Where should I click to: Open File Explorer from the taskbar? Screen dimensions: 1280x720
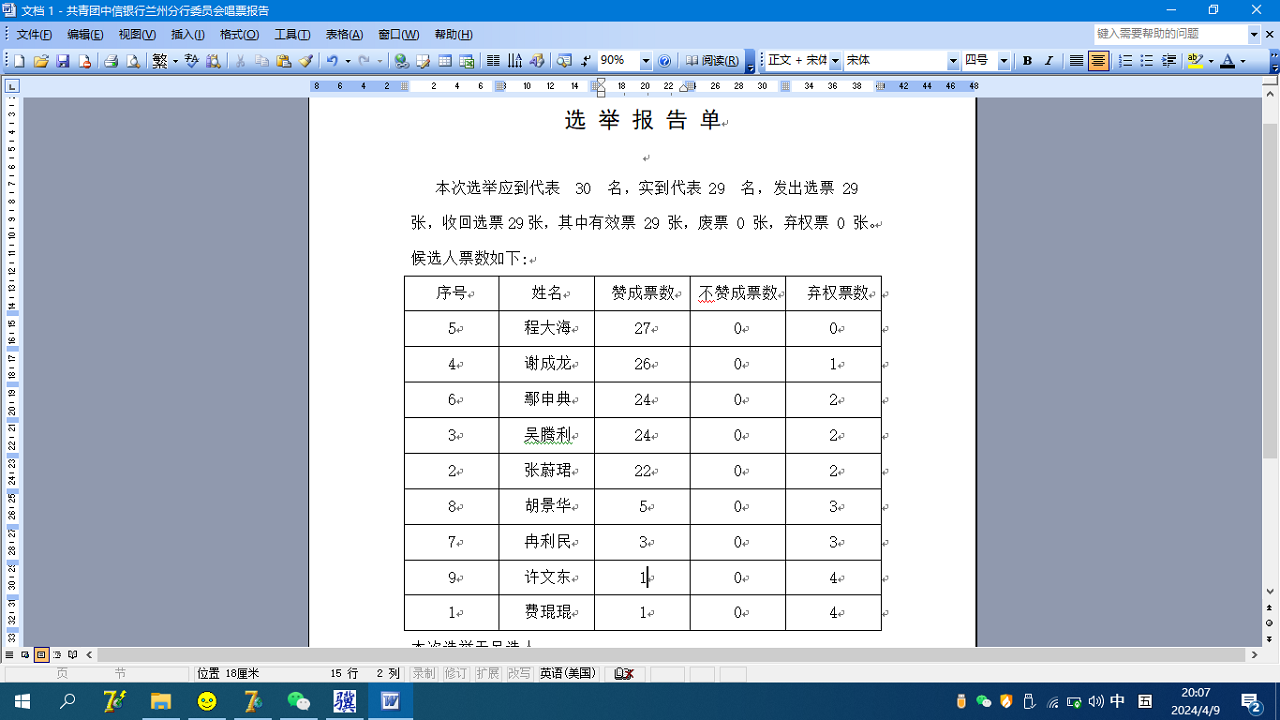coord(160,701)
